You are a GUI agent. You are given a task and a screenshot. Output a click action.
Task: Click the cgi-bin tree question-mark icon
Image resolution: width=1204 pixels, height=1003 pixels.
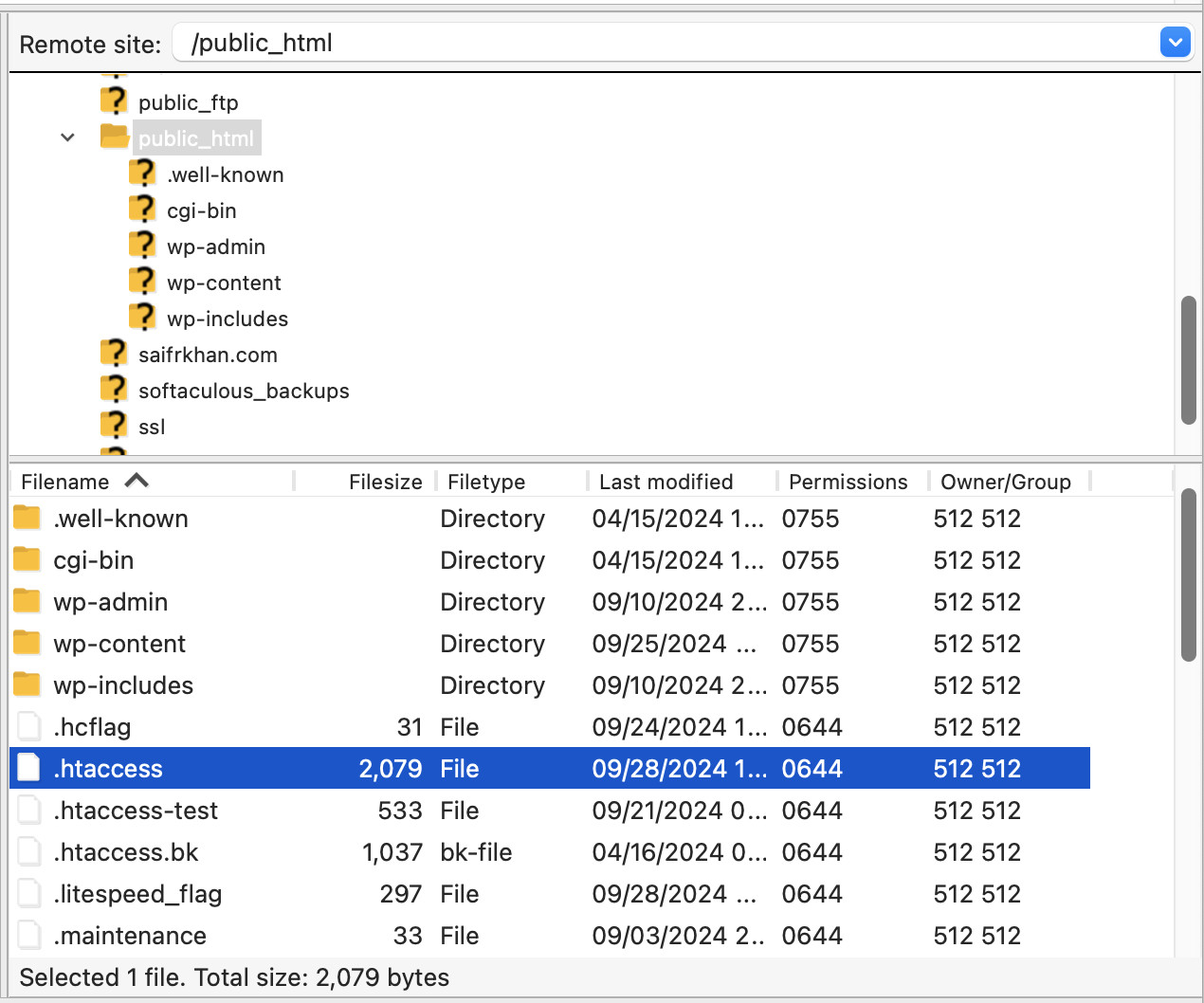142,210
